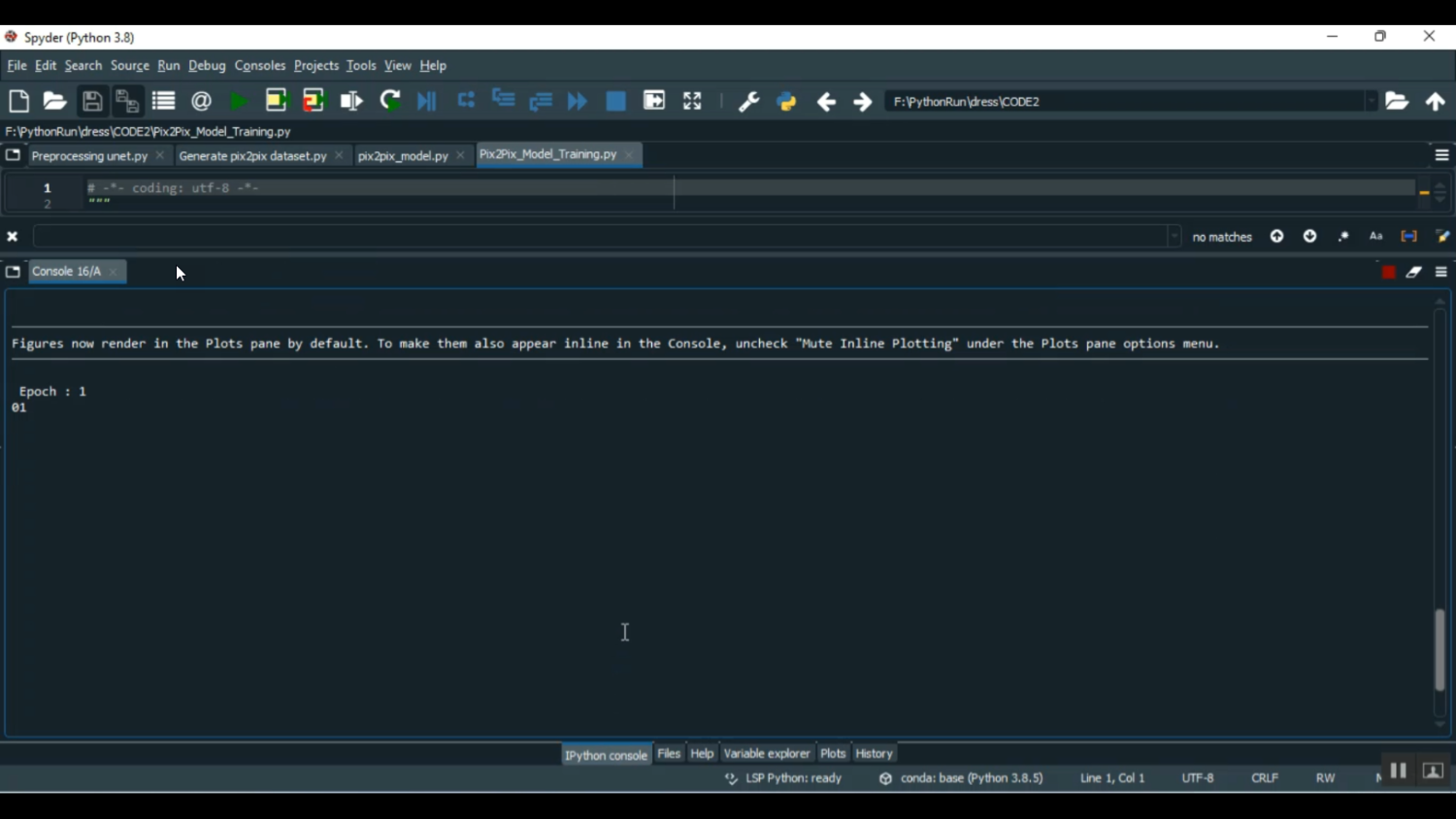Browse for a working directory folder icon
The width and height of the screenshot is (1456, 819).
(1397, 102)
